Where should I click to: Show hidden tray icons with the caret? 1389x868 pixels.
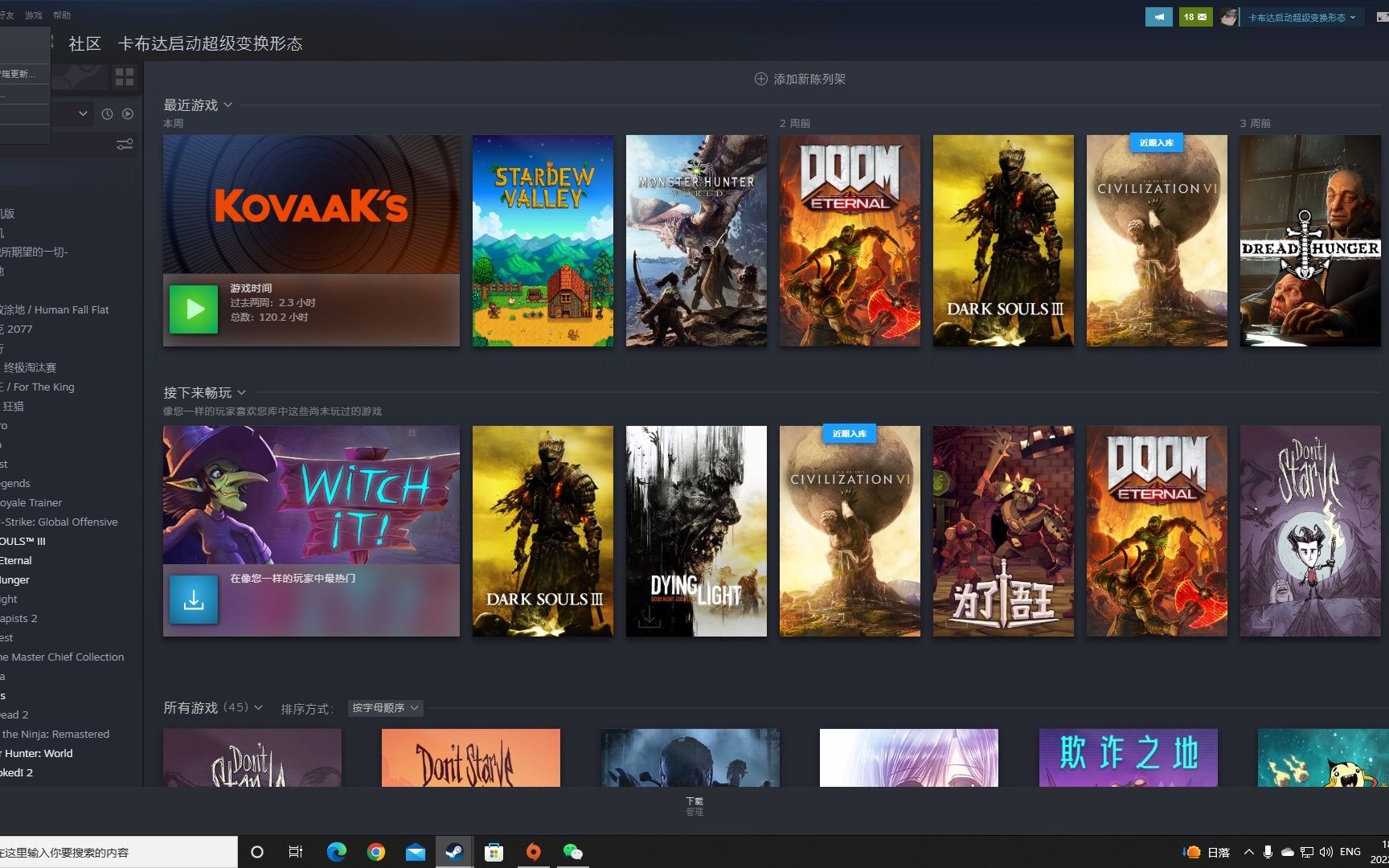point(1248,852)
